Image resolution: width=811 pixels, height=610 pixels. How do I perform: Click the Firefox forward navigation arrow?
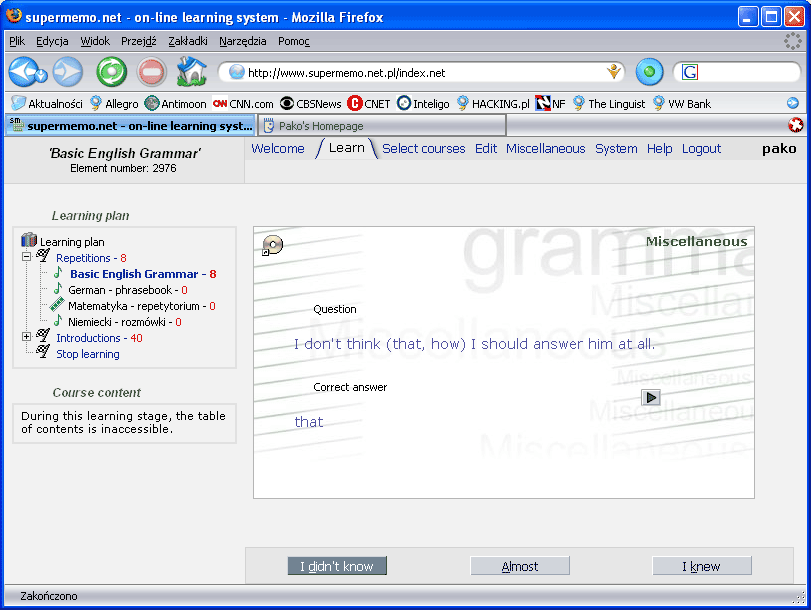67,72
